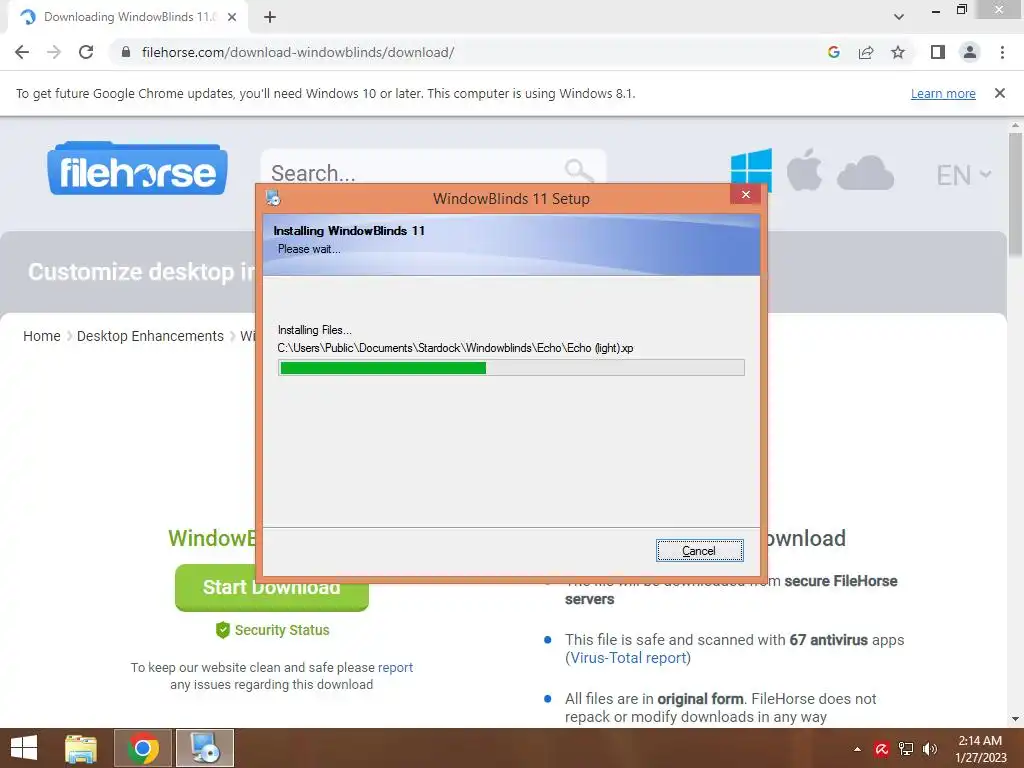Select Mac platform apple icon
Image resolution: width=1024 pixels, height=768 pixels.
[804, 170]
